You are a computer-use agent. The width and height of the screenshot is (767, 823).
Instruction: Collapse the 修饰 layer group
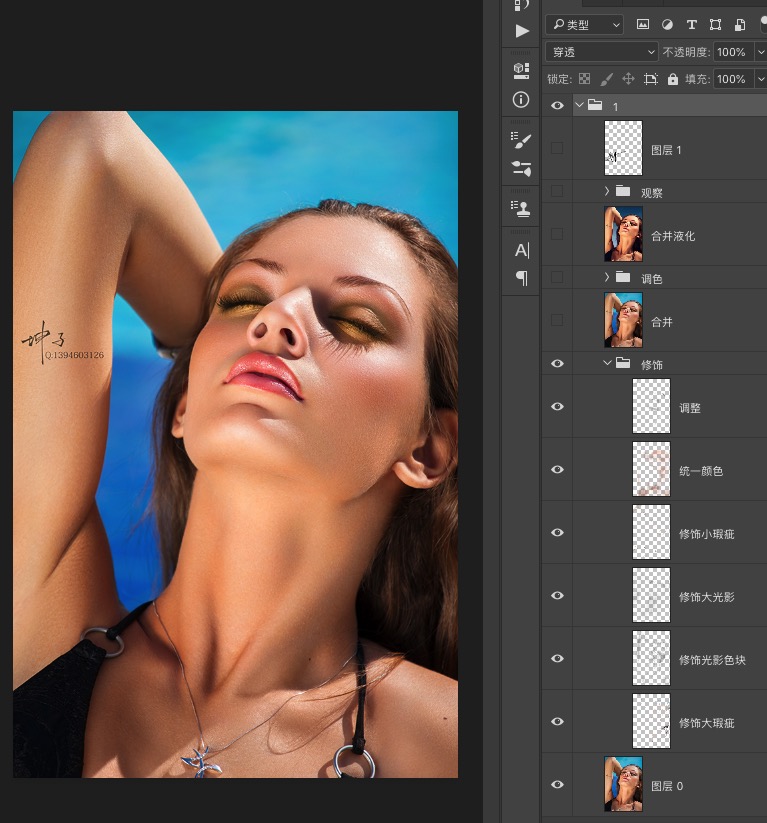pyautogui.click(x=607, y=364)
